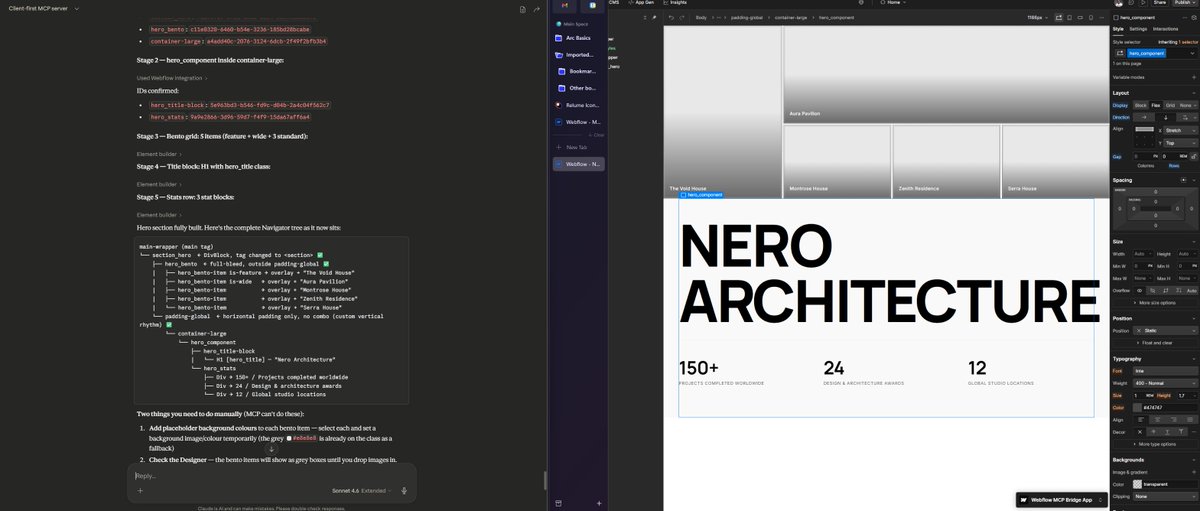Click the Reply input in Claude chat
The image size is (1200, 511).
click(x=270, y=475)
